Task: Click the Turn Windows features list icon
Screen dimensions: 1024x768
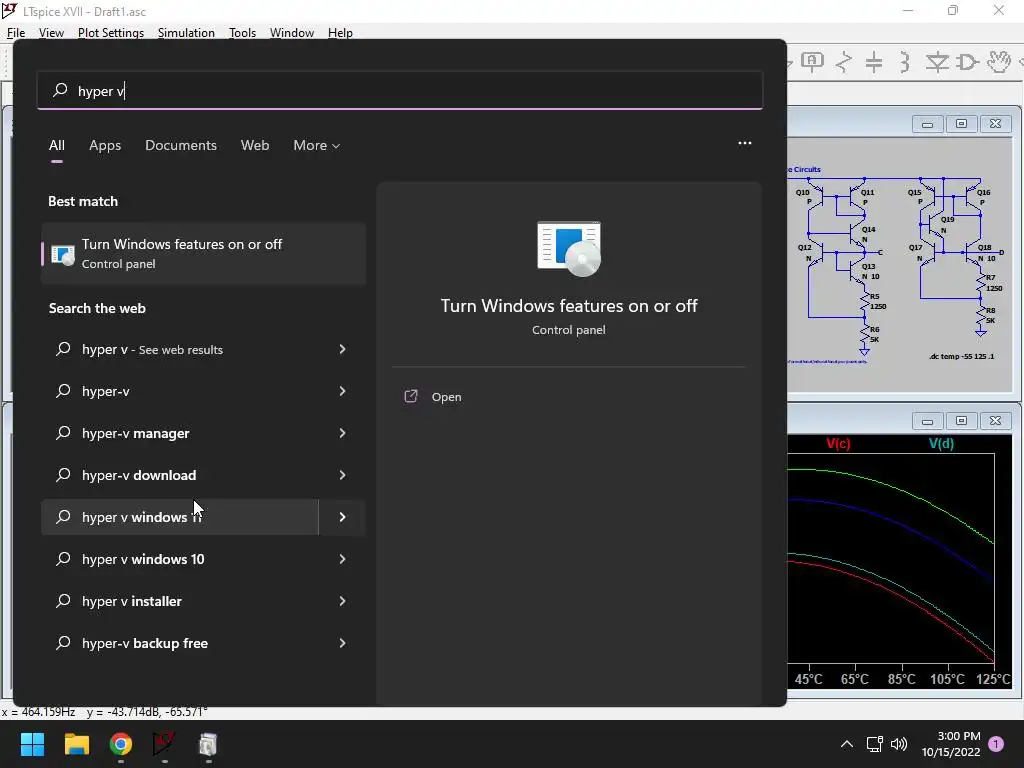Action: tap(63, 254)
